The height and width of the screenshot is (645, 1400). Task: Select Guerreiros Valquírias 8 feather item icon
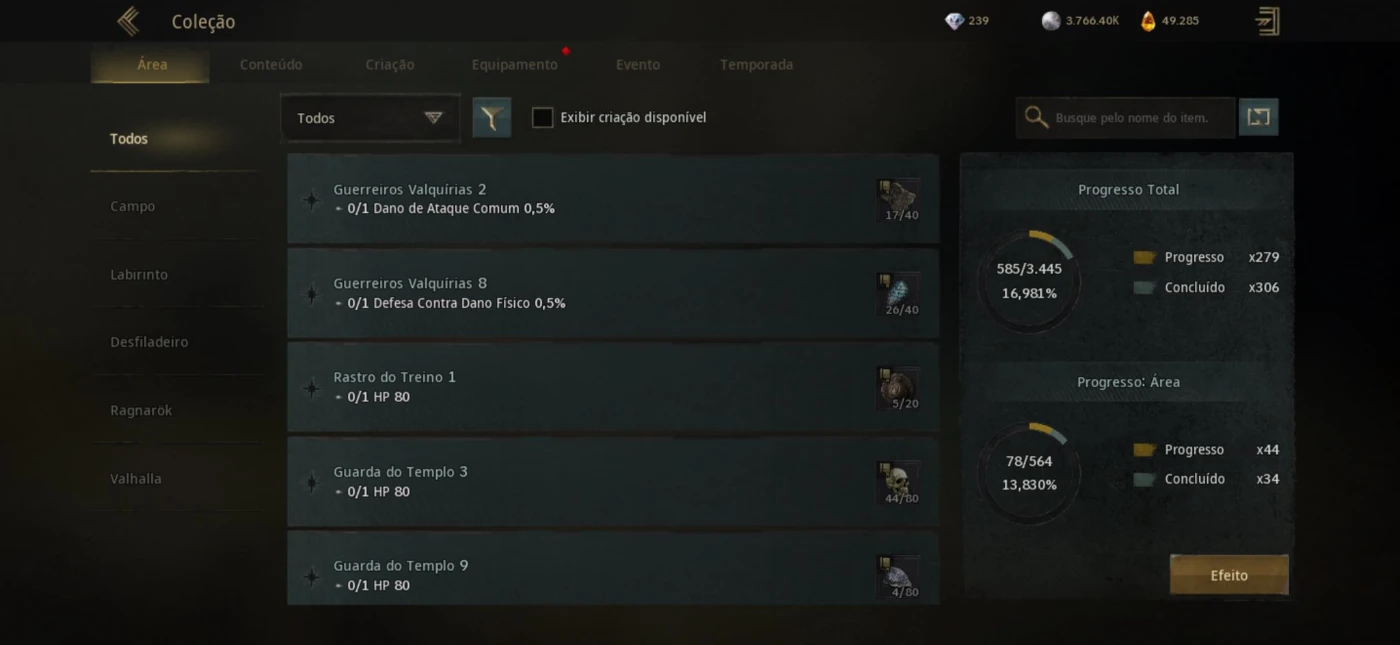coord(899,295)
